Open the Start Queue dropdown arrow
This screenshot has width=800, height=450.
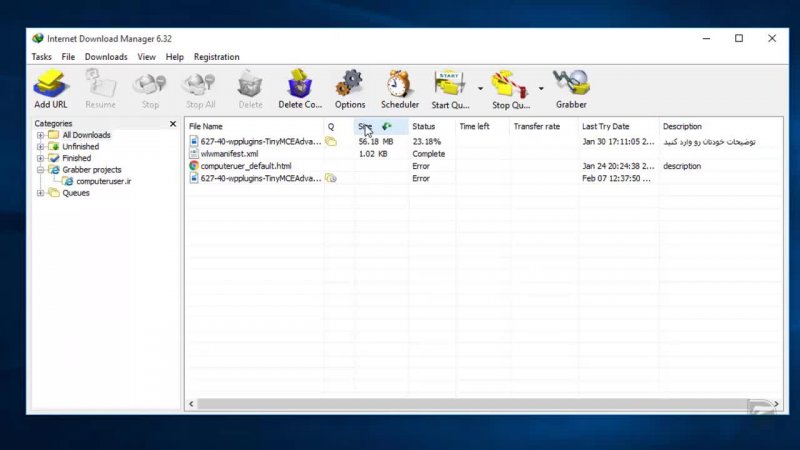click(x=480, y=89)
